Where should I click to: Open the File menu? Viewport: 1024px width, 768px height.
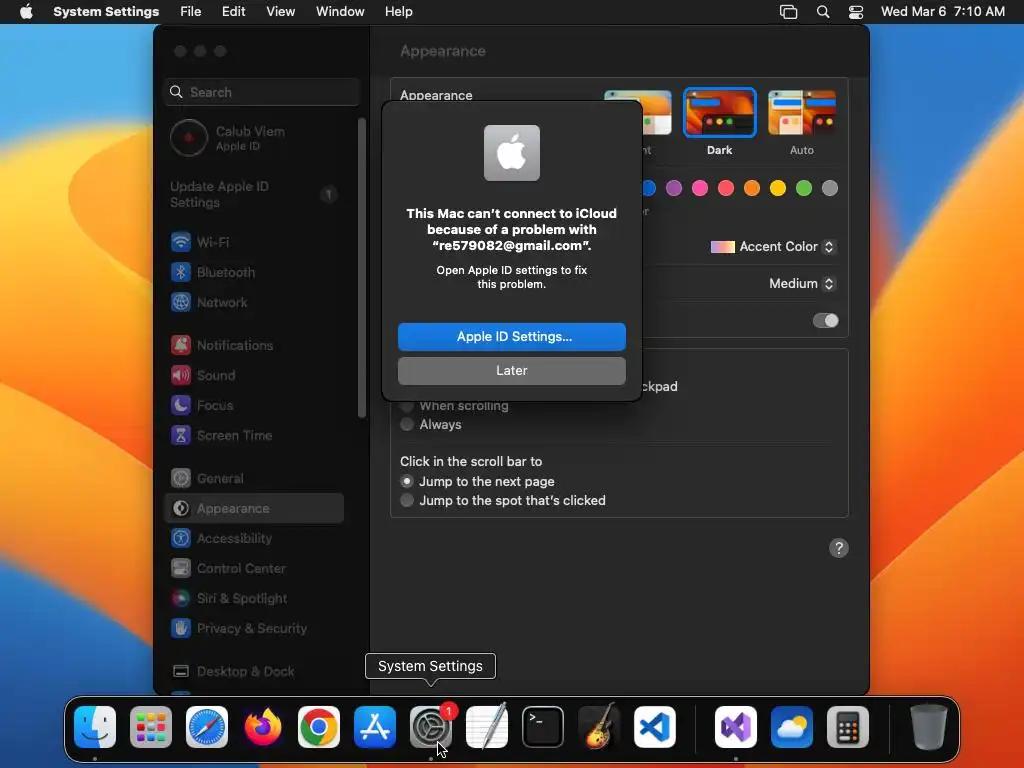pos(191,12)
